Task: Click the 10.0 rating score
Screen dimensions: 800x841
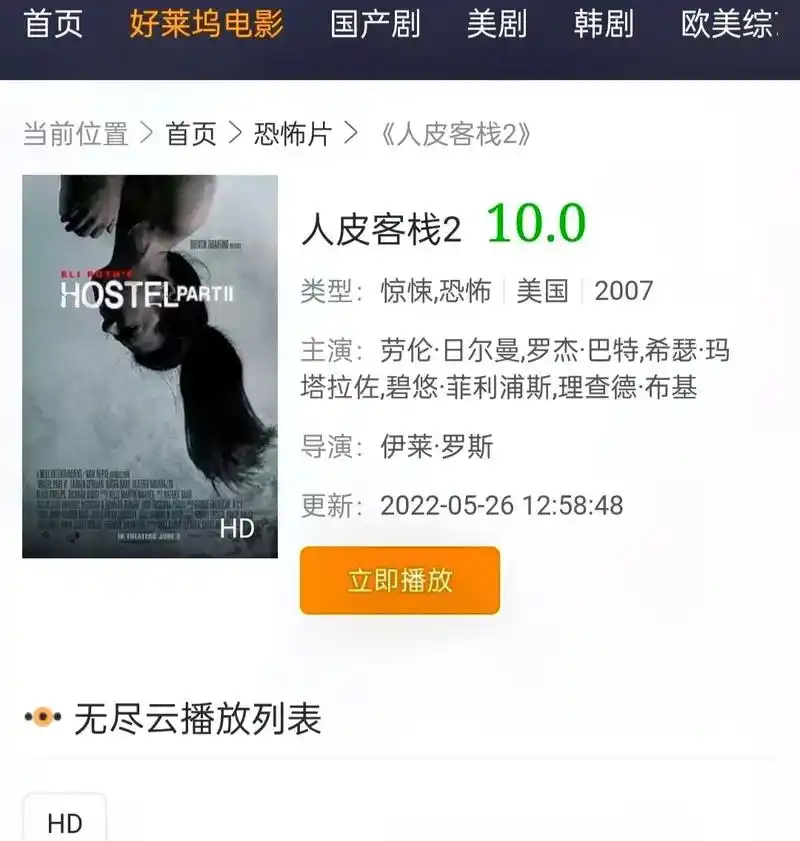Action: point(536,224)
